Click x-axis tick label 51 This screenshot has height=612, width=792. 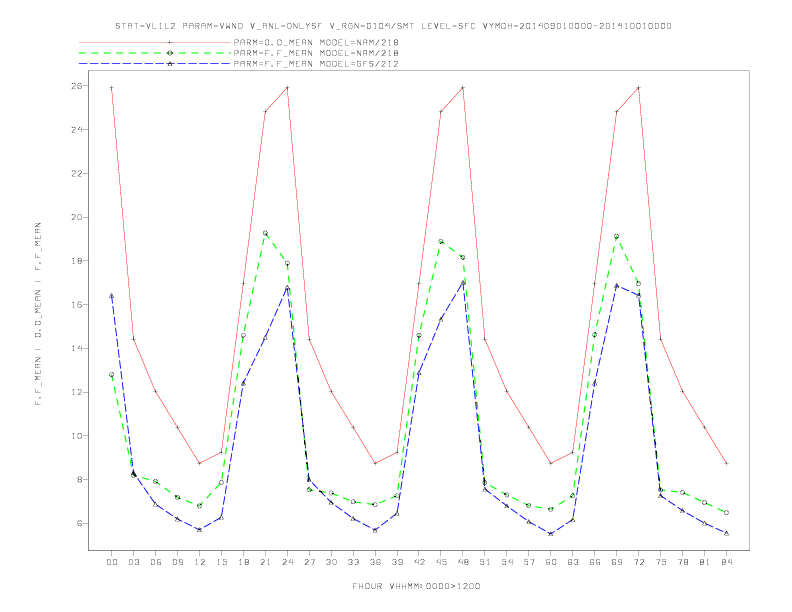pyautogui.click(x=485, y=562)
